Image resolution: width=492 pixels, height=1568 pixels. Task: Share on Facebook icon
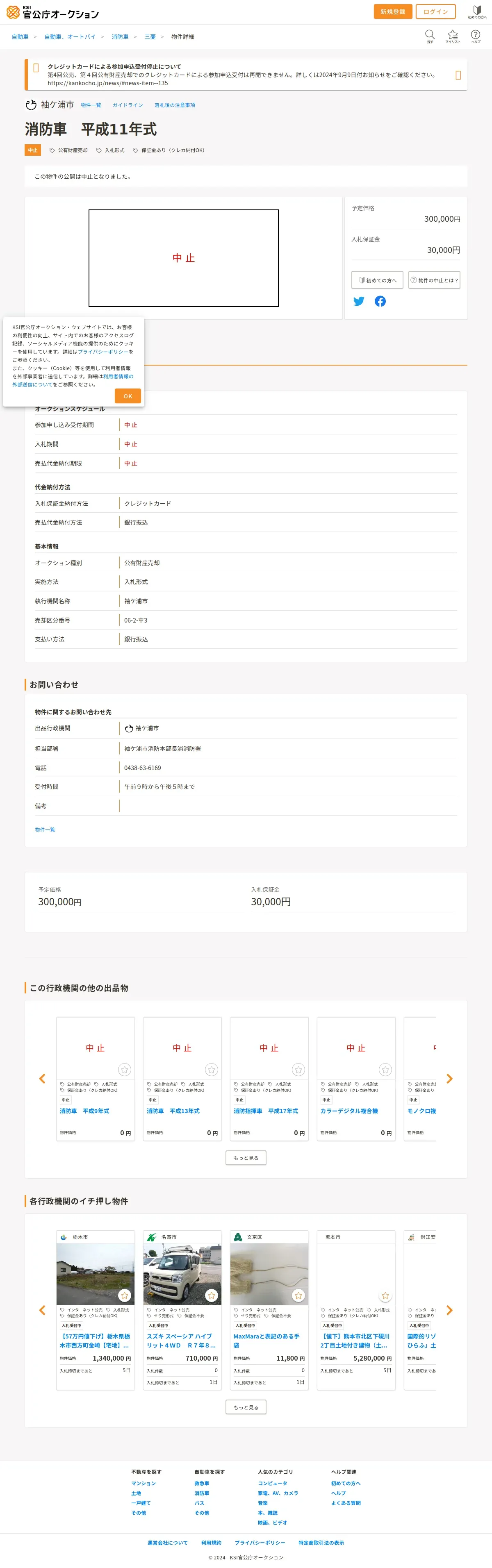pos(380,301)
